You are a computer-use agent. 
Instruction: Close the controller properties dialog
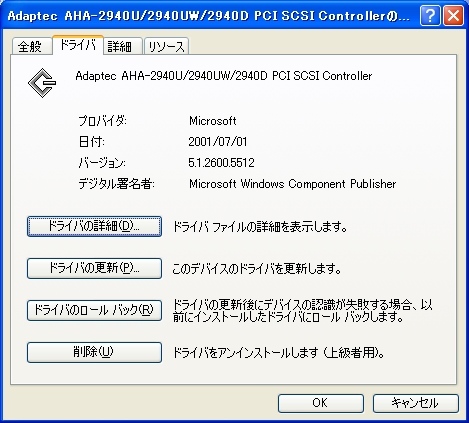(x=453, y=15)
